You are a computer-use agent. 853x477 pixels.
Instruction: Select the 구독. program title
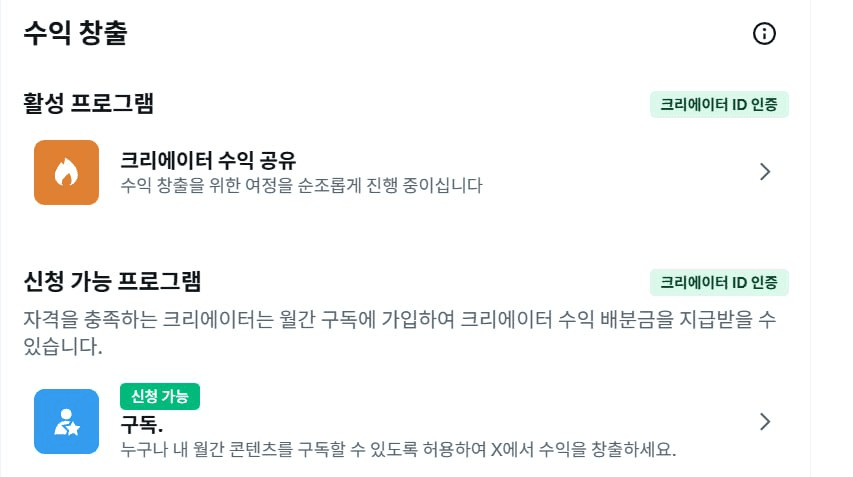point(141,424)
